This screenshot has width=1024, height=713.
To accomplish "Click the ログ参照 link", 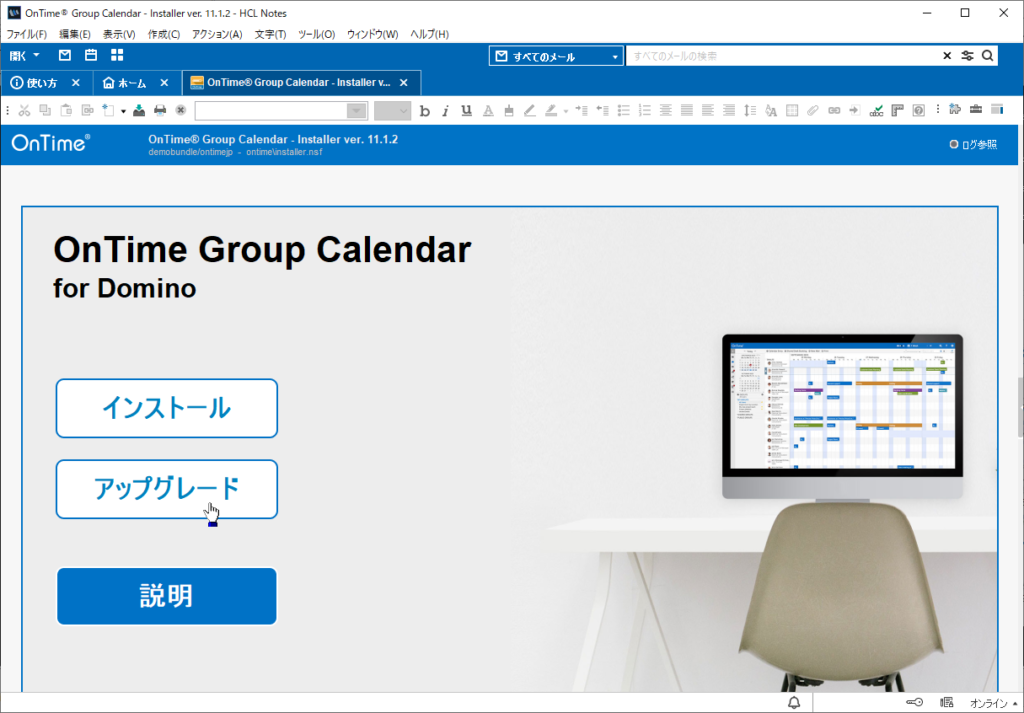I will pos(973,145).
